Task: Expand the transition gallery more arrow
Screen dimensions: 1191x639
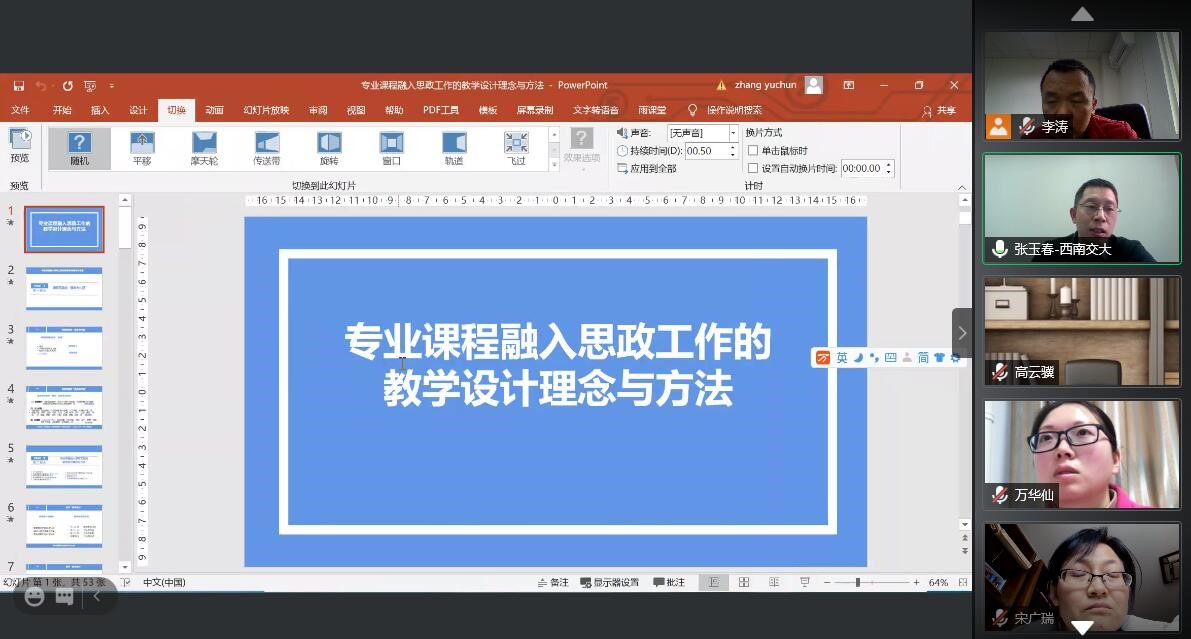Action: (554, 166)
